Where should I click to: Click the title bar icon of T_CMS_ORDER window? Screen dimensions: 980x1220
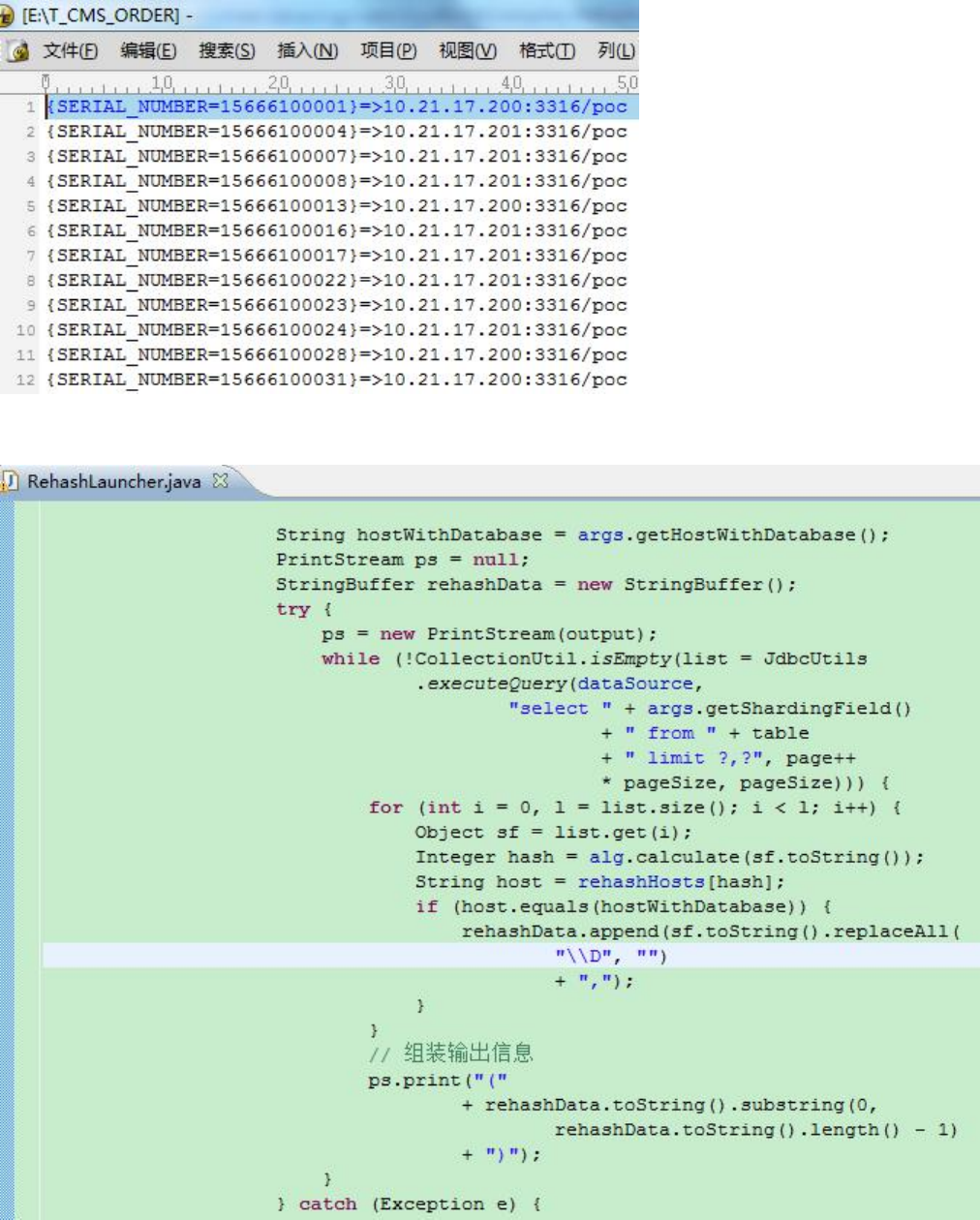click(x=6, y=15)
